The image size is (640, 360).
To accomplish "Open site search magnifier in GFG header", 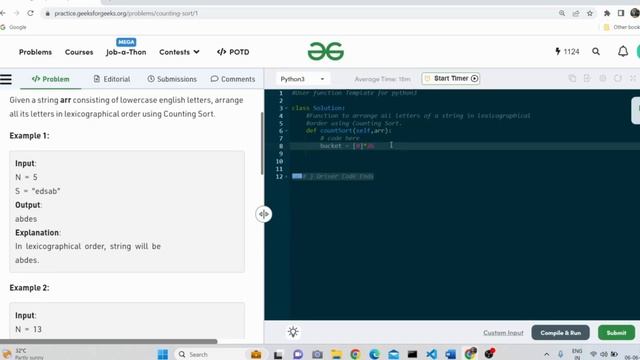I will (x=596, y=51).
